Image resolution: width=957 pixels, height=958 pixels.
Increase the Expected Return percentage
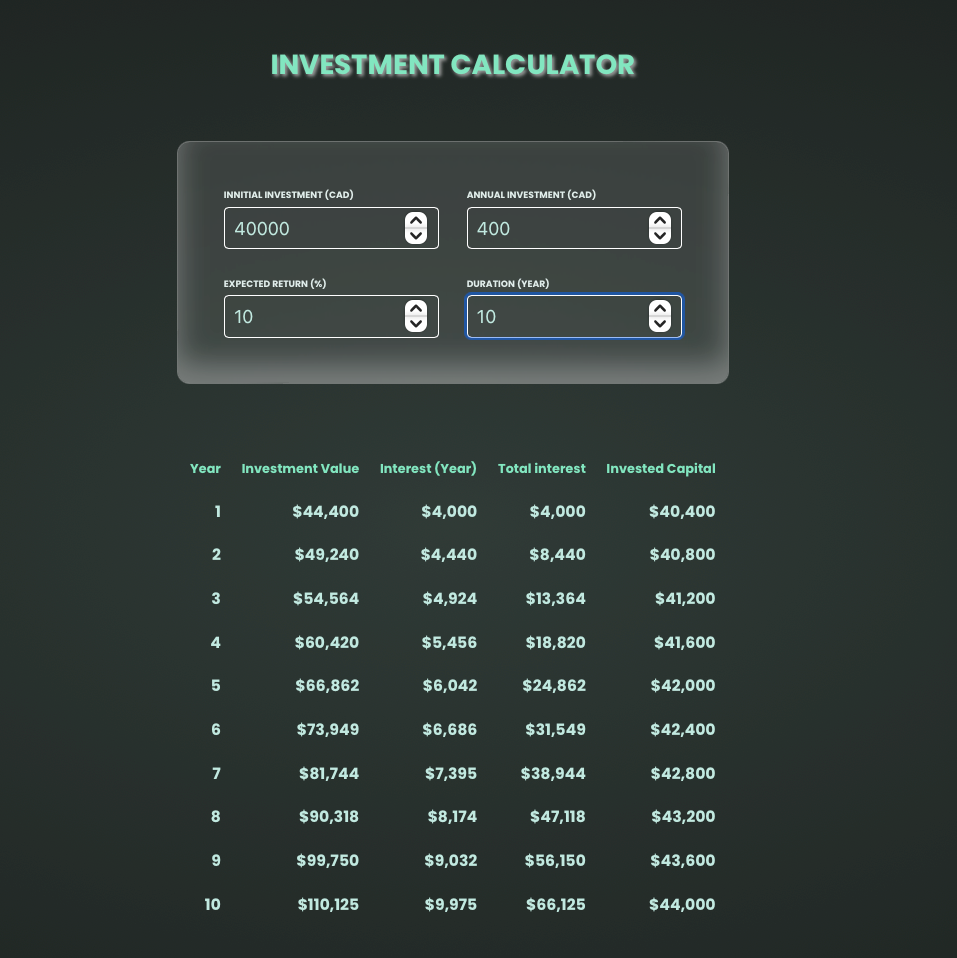[x=416, y=308]
